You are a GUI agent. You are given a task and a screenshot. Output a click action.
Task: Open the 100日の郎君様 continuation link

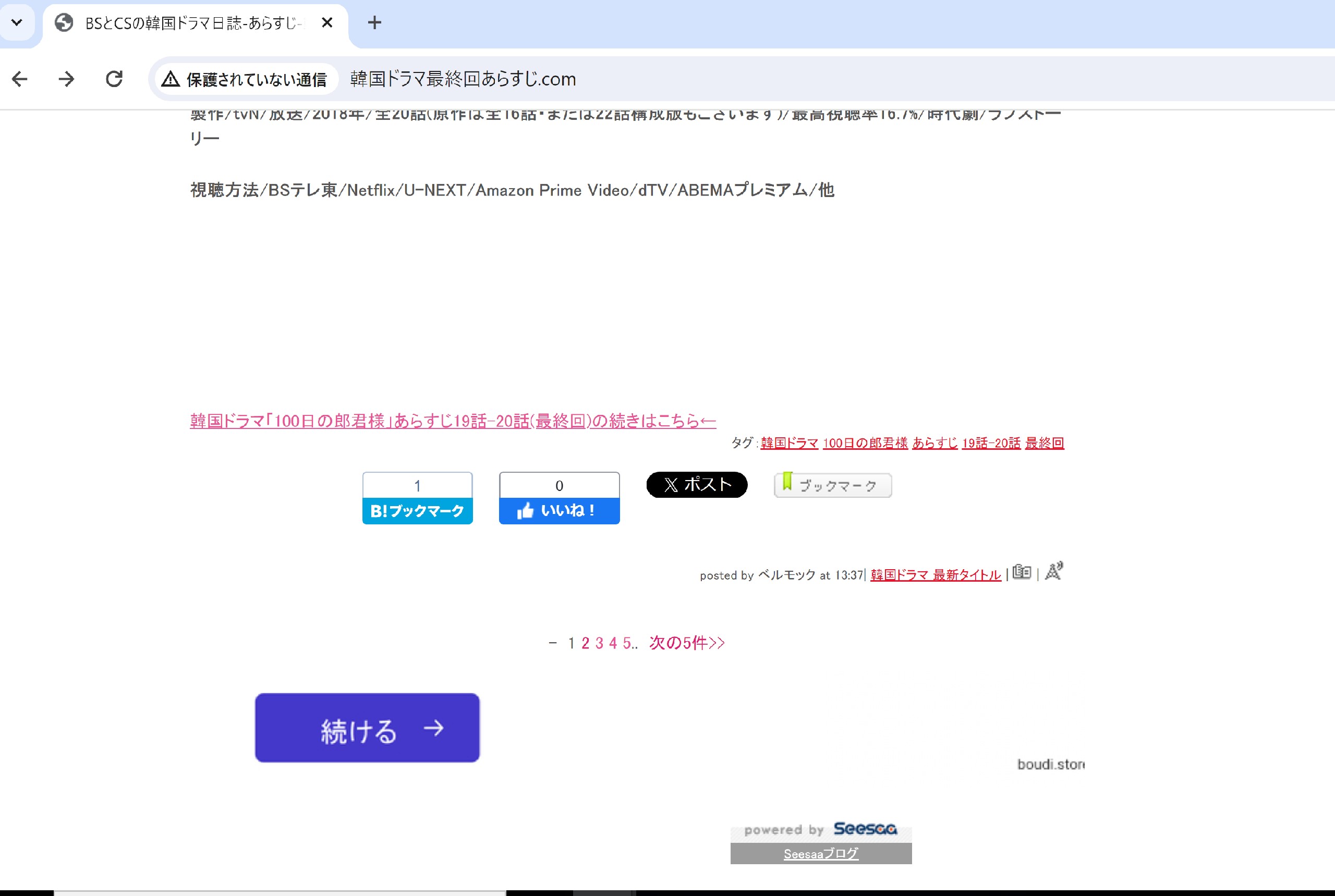452,421
